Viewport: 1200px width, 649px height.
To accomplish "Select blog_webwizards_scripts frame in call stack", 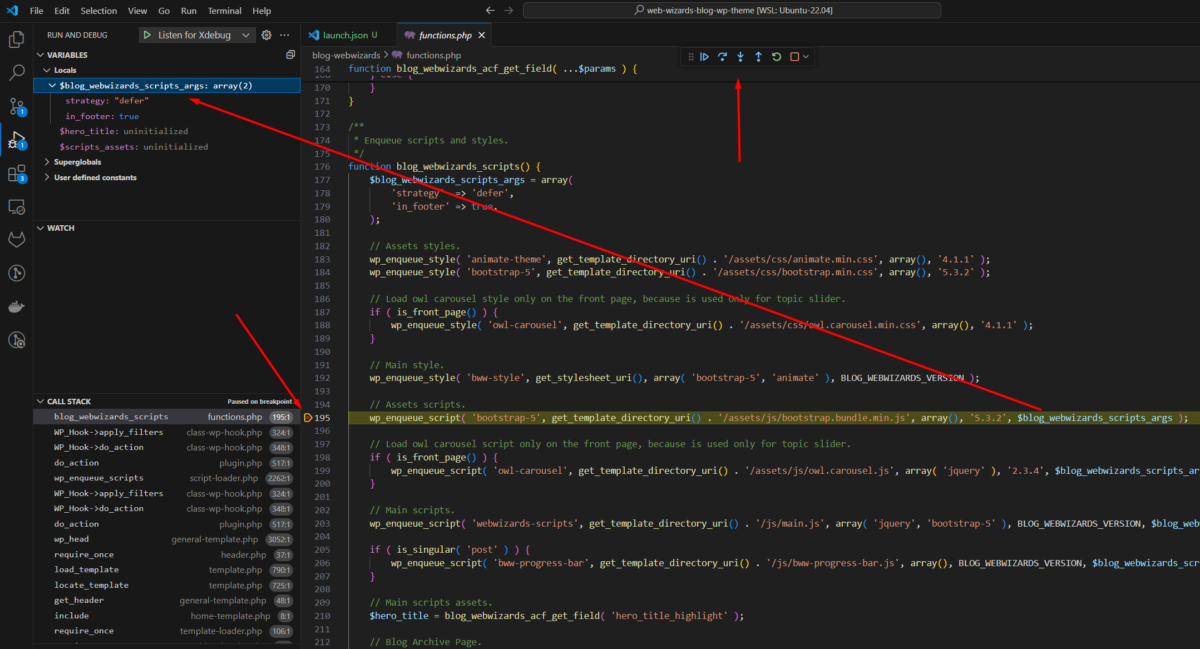I will (x=166, y=416).
